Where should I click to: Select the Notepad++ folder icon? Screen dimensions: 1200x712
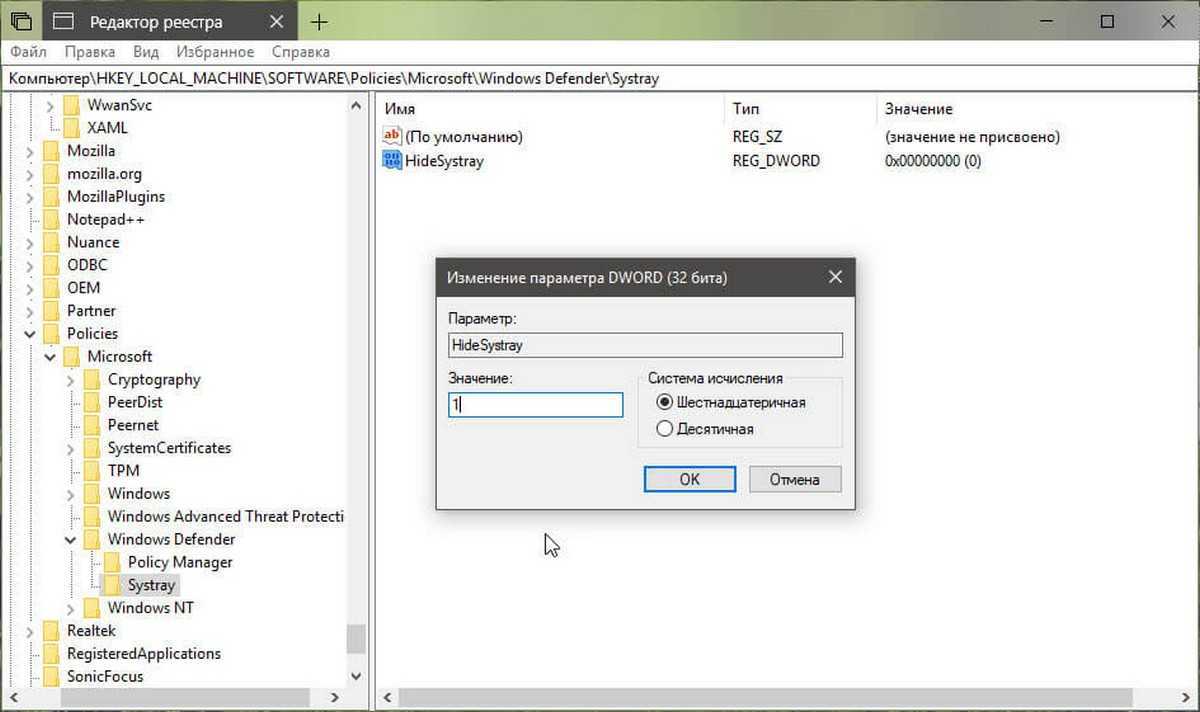tap(51, 219)
